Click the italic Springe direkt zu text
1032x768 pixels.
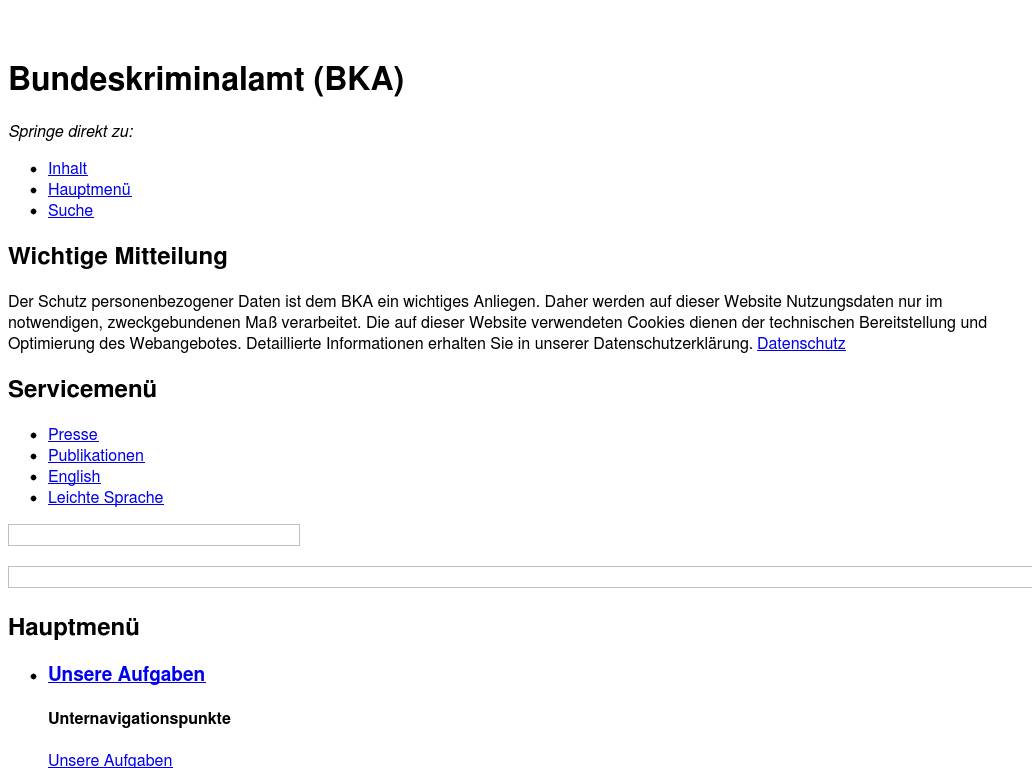click(70, 131)
